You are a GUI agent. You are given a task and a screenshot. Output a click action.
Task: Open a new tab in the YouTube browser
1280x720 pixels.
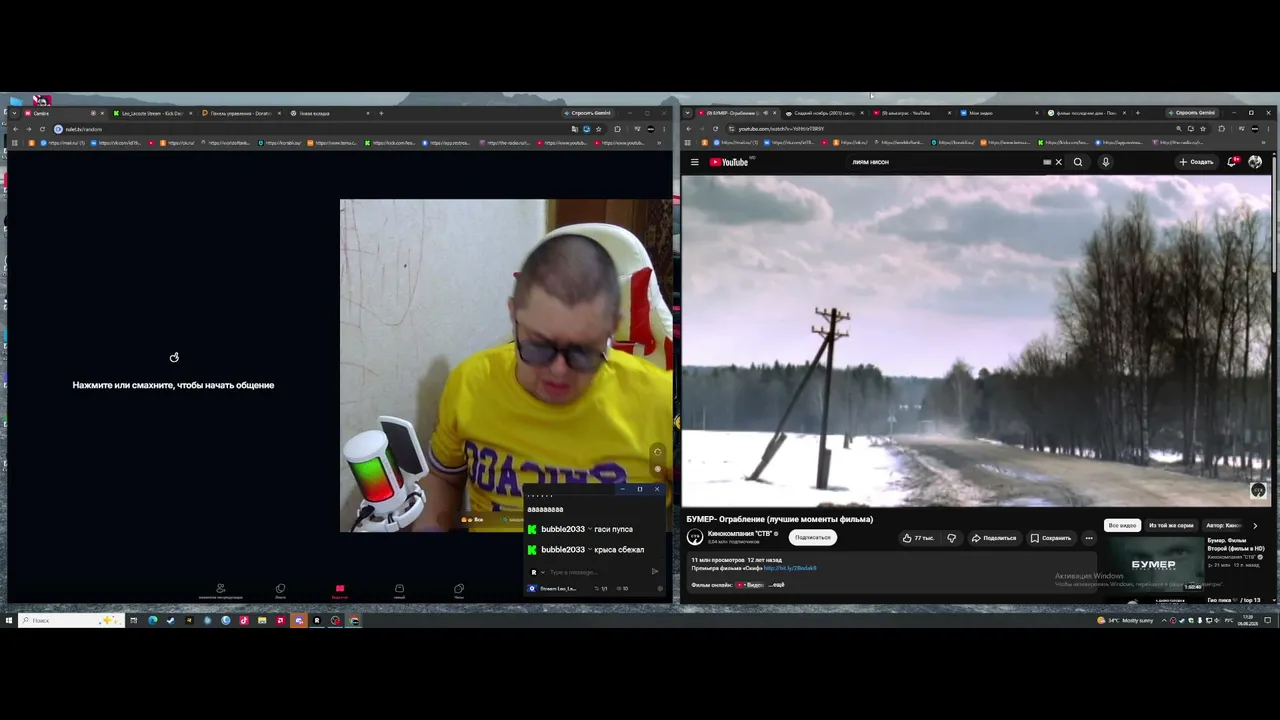tap(1137, 113)
